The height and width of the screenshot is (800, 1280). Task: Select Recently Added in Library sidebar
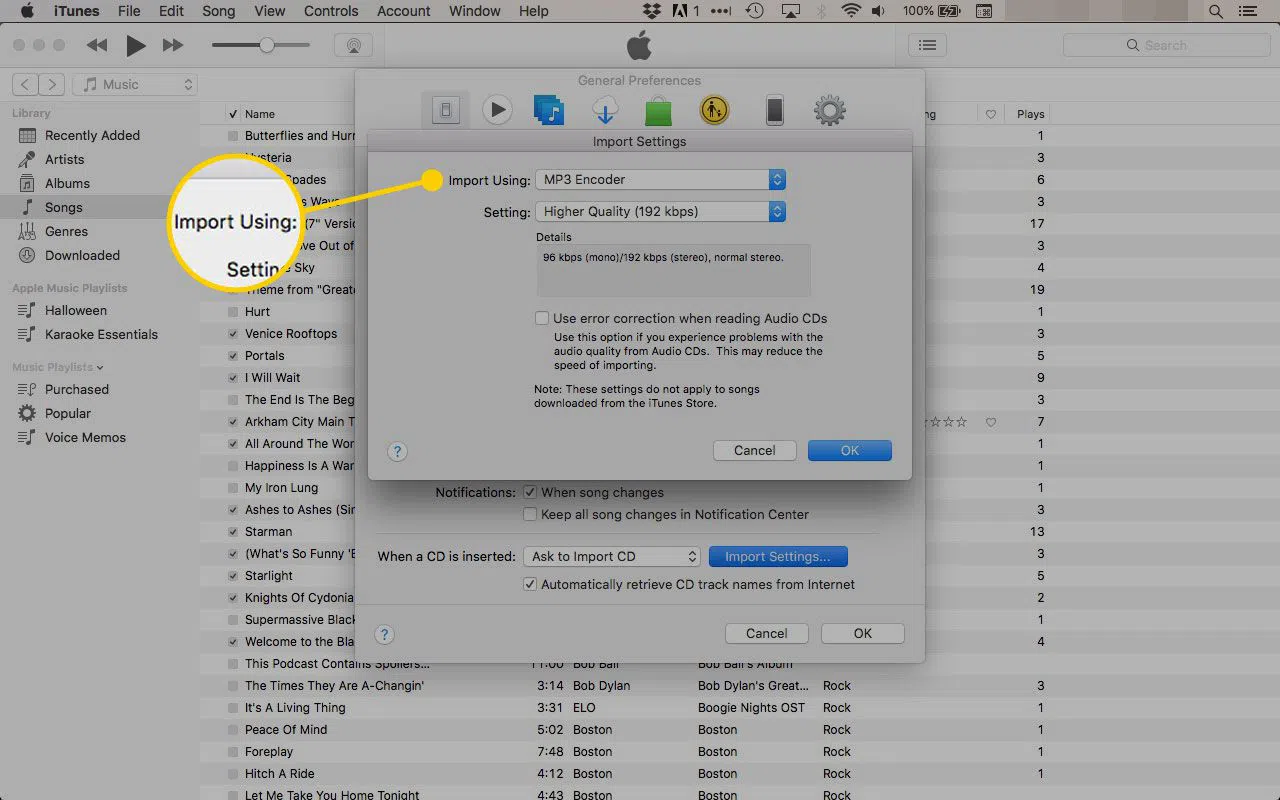pyautogui.click(x=92, y=136)
